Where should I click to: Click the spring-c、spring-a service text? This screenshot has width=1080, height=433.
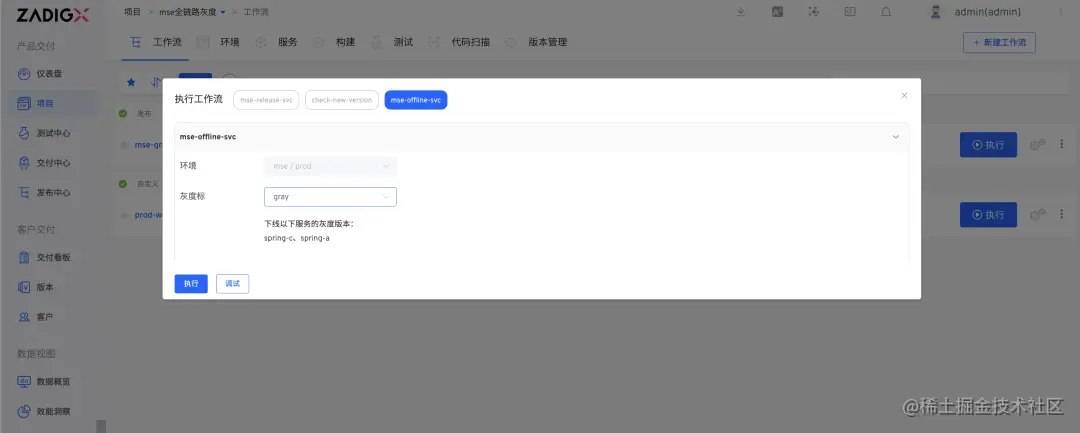297,238
